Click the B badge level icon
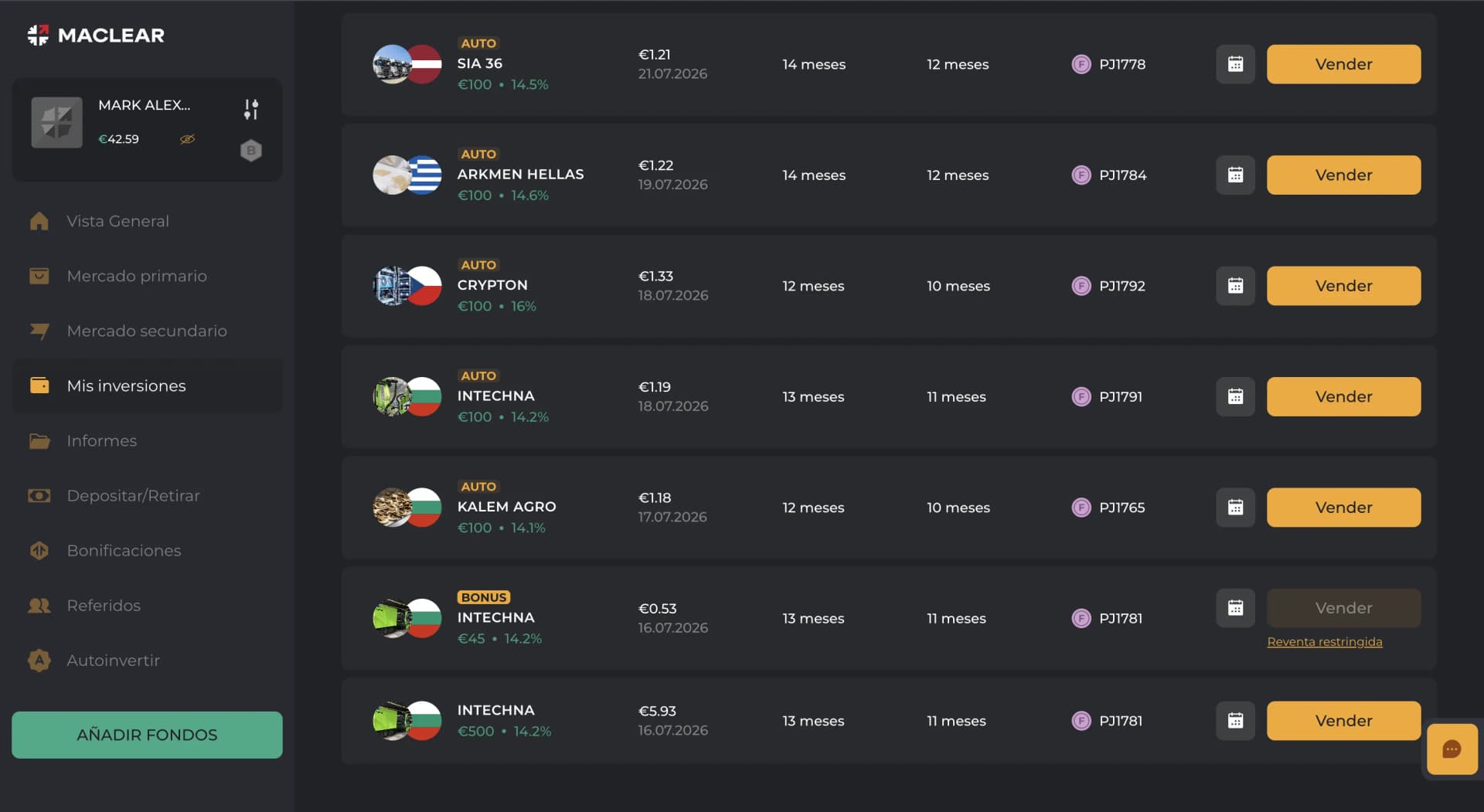The width and height of the screenshot is (1484, 812). tap(250, 151)
